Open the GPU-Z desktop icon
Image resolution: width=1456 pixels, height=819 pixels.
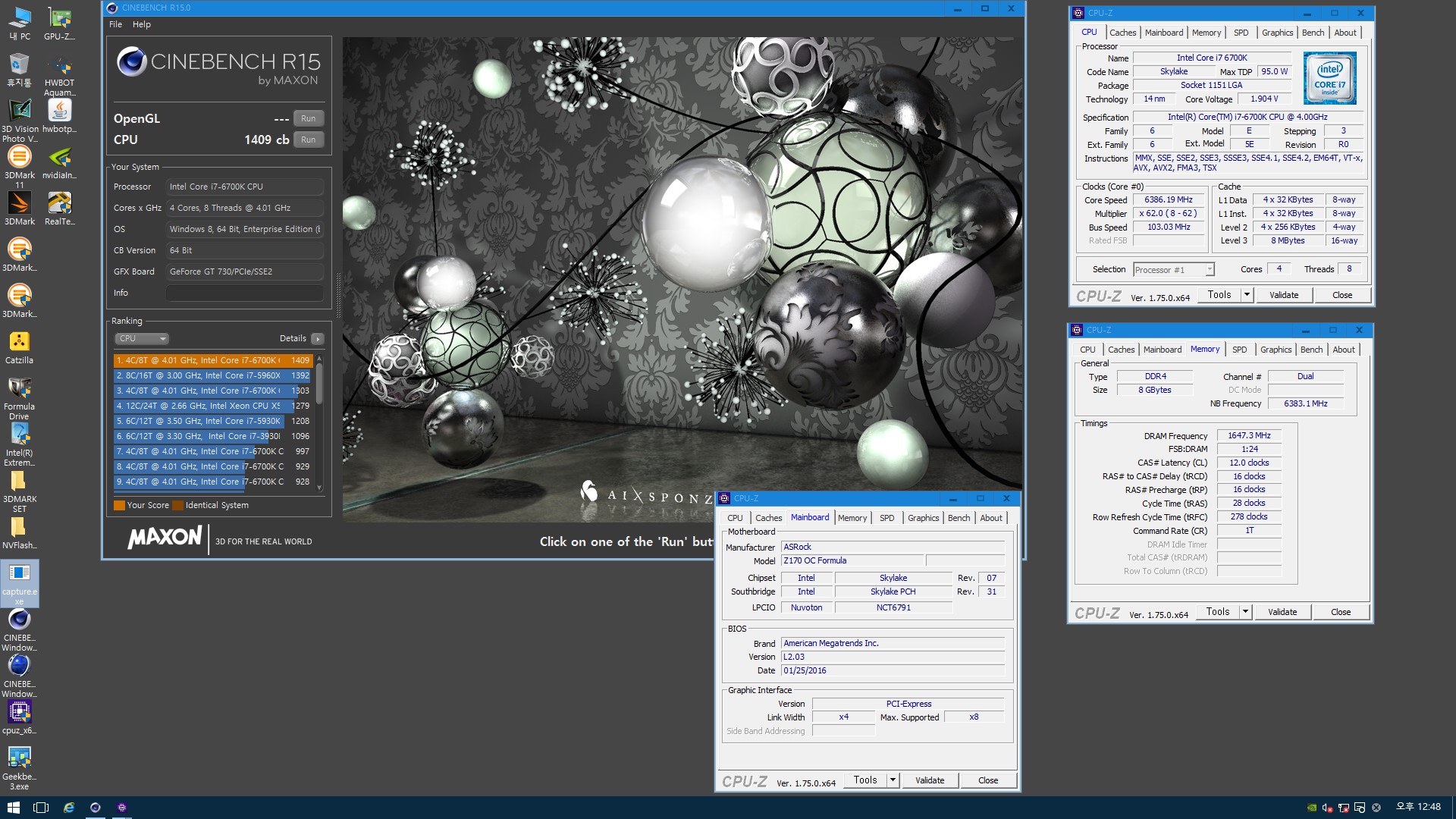tap(59, 23)
